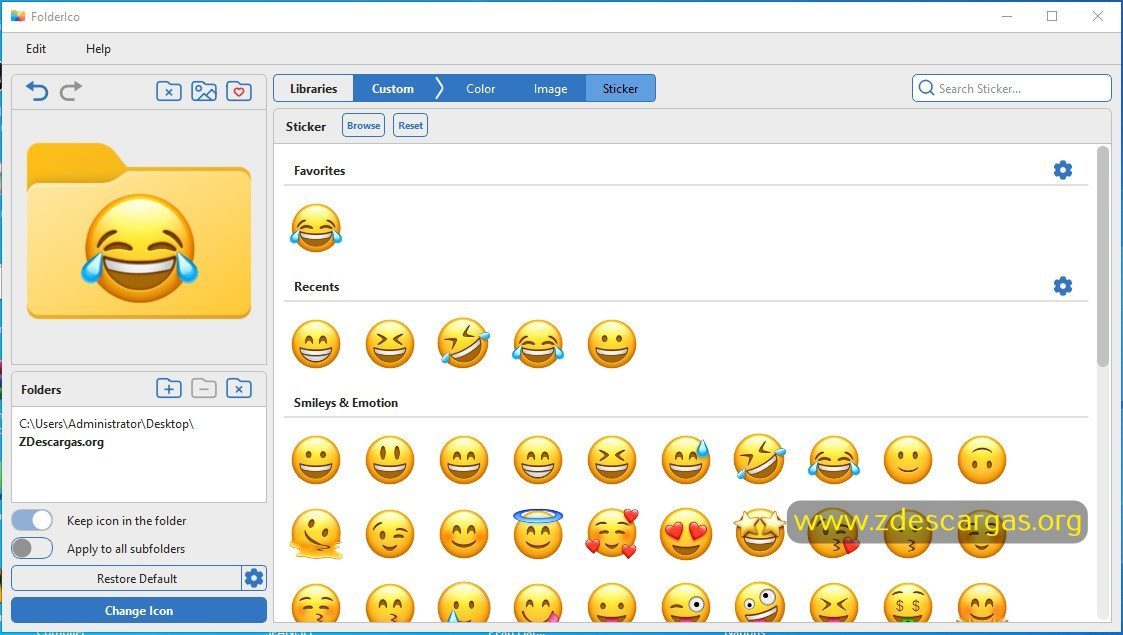This screenshot has width=1123, height=635.
Task: Open the Color tab
Action: click(481, 88)
